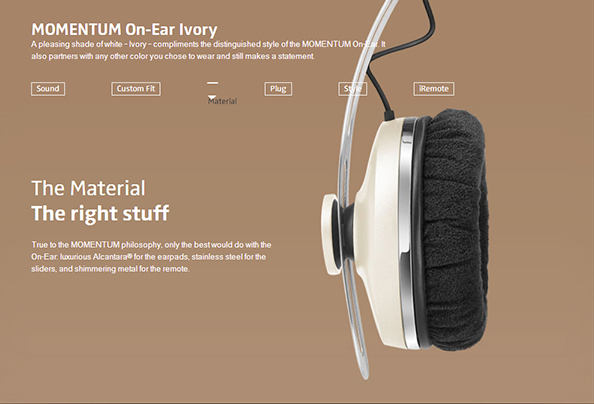Click the MOMENTUM On-Ear Ivory title
The image size is (594, 404).
[124, 29]
